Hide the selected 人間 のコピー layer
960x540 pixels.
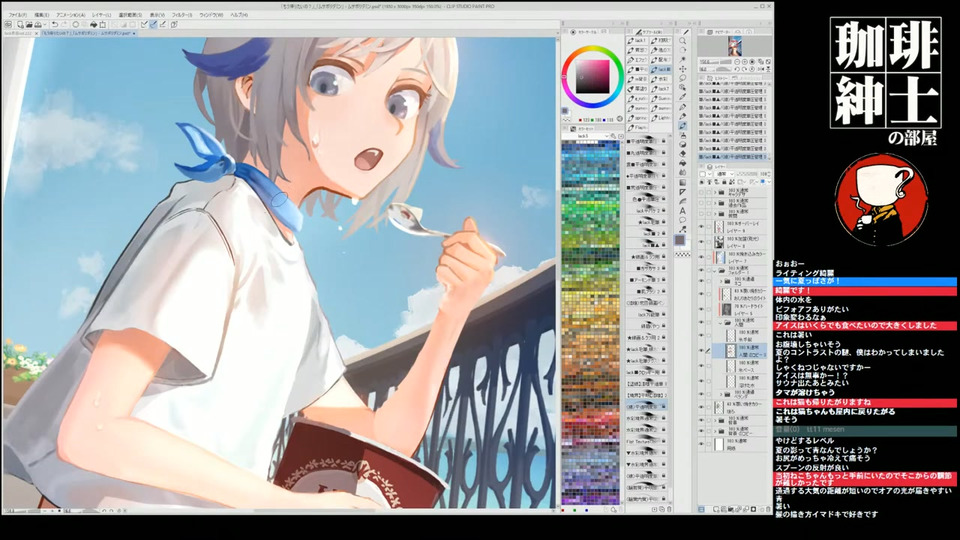point(701,350)
